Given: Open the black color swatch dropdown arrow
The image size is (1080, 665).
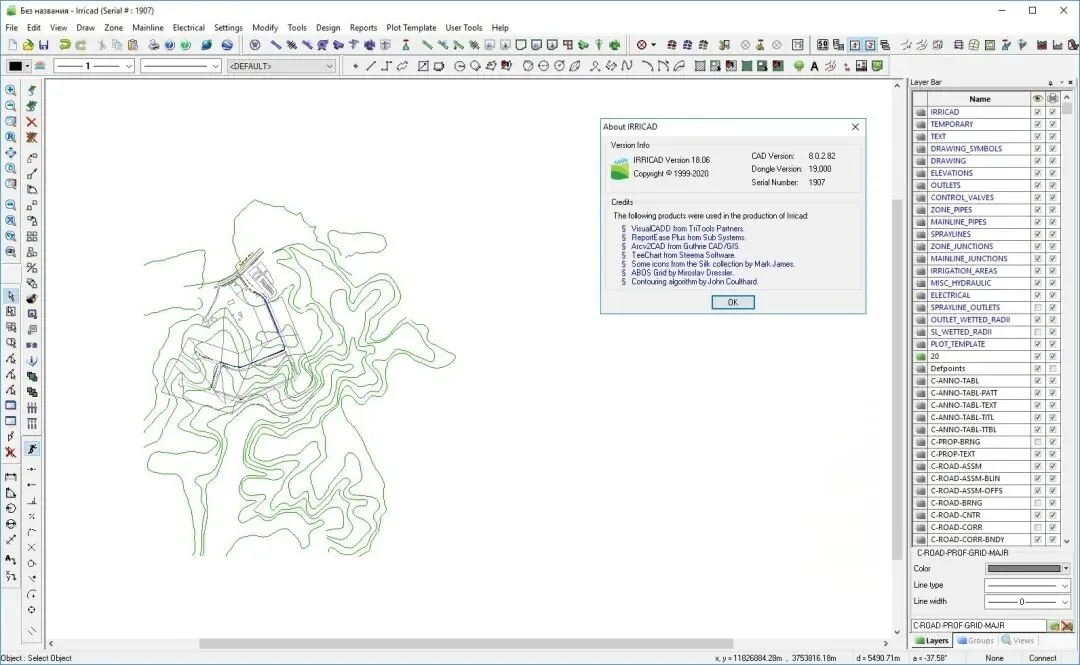Looking at the screenshot, I should [x=27, y=66].
